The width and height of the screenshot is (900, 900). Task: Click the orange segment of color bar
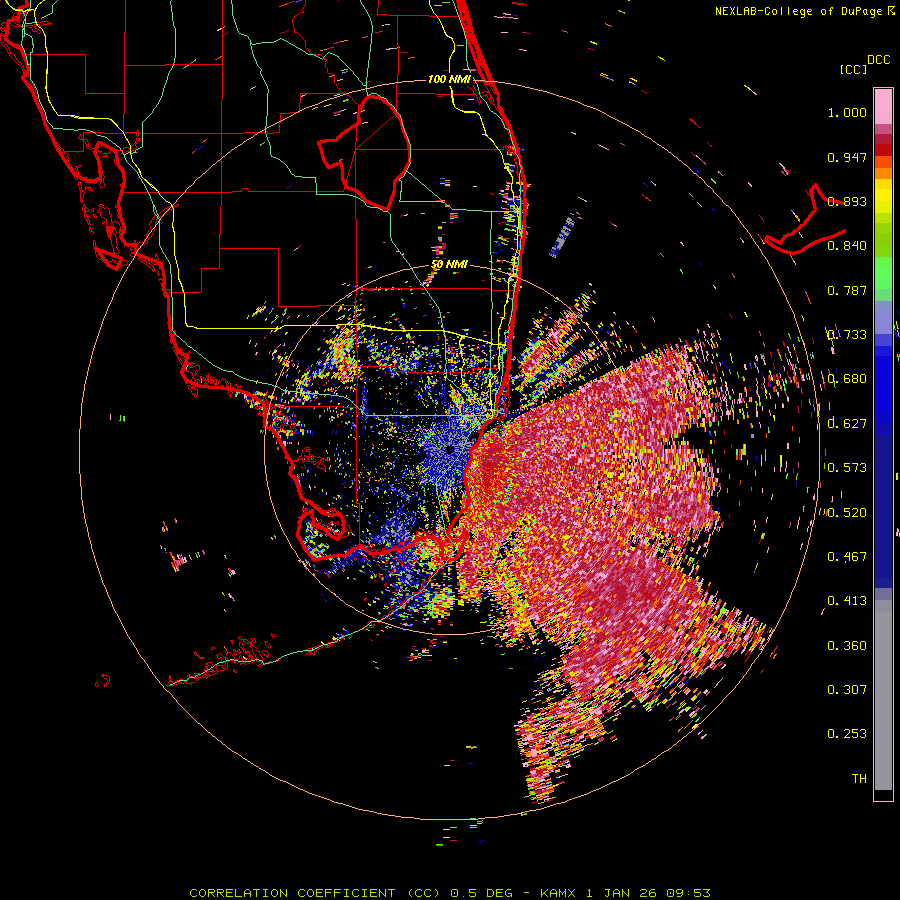tap(883, 168)
